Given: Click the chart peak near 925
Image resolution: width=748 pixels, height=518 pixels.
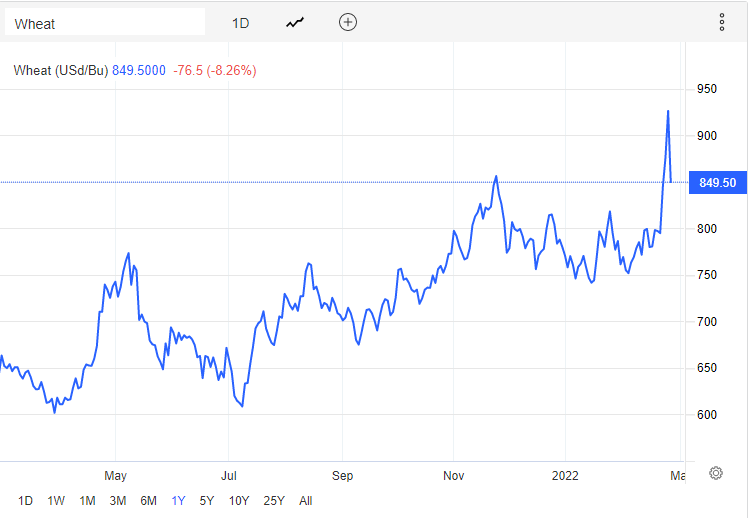Looking at the screenshot, I should coord(668,111).
